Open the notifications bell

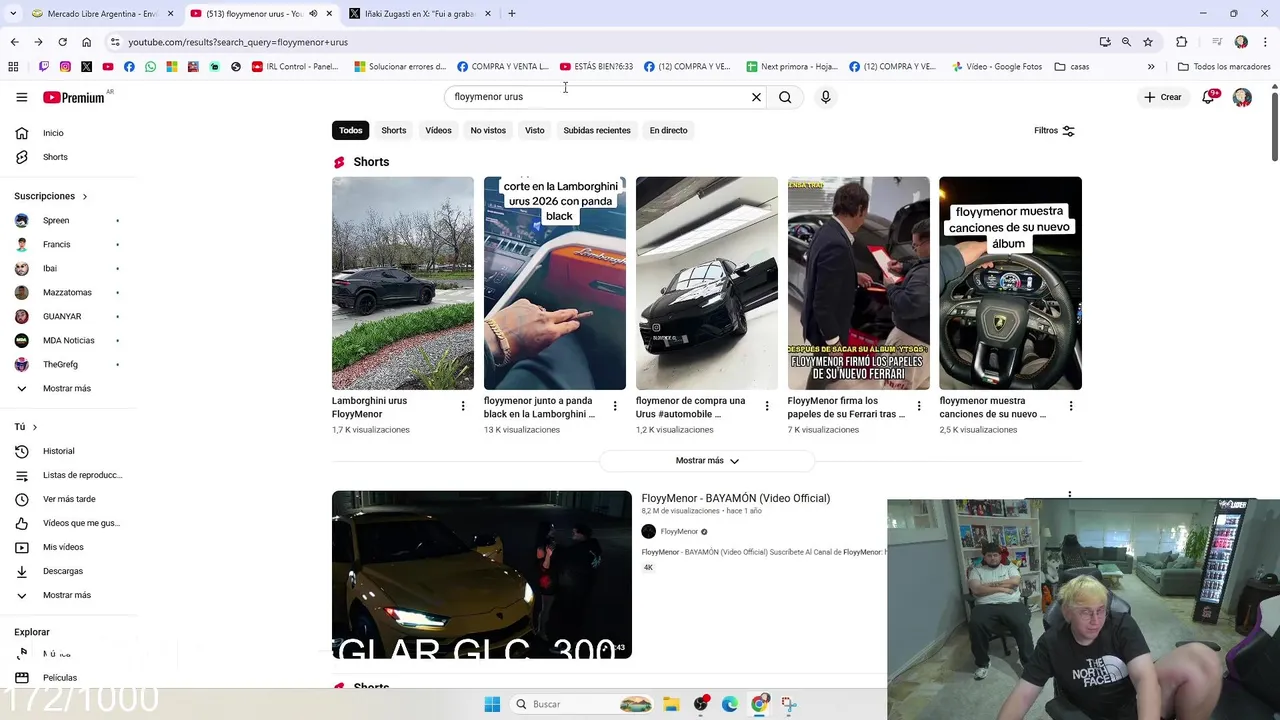(x=1208, y=97)
